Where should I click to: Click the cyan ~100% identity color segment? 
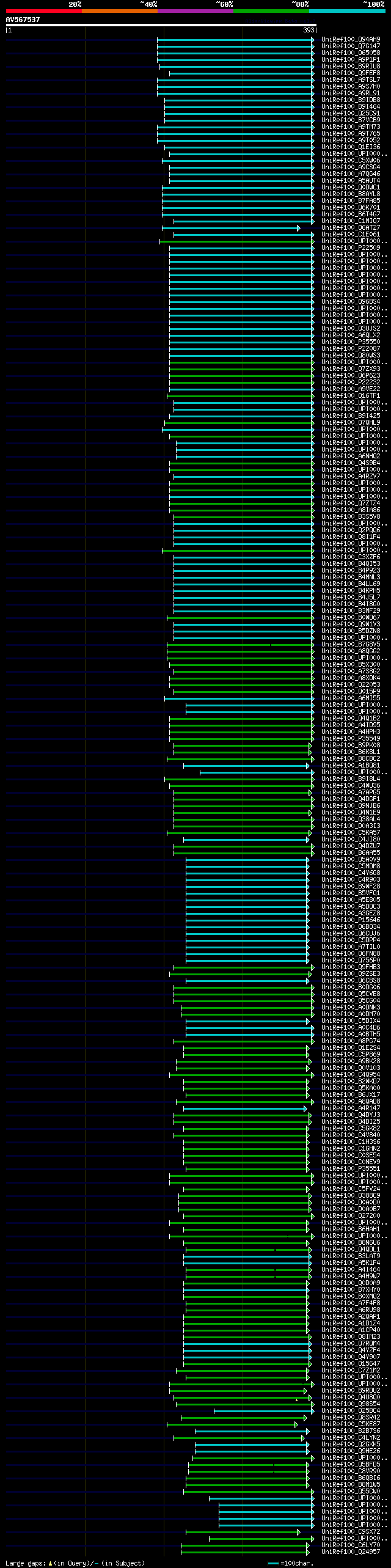click(346, 11)
